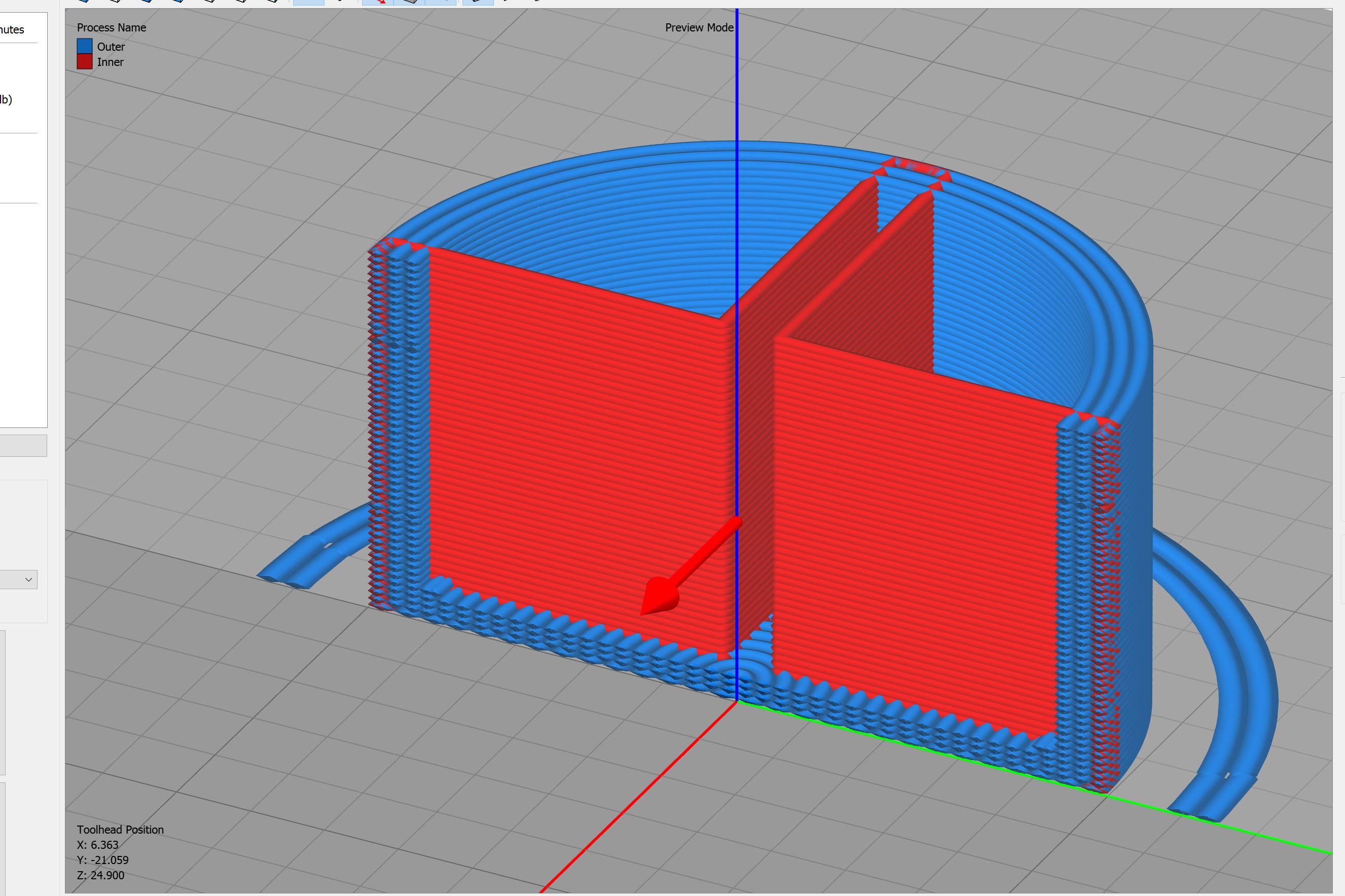This screenshot has width=1345, height=896.
Task: Click the "Y: -21.059" toolhead coordinate
Action: (103, 860)
